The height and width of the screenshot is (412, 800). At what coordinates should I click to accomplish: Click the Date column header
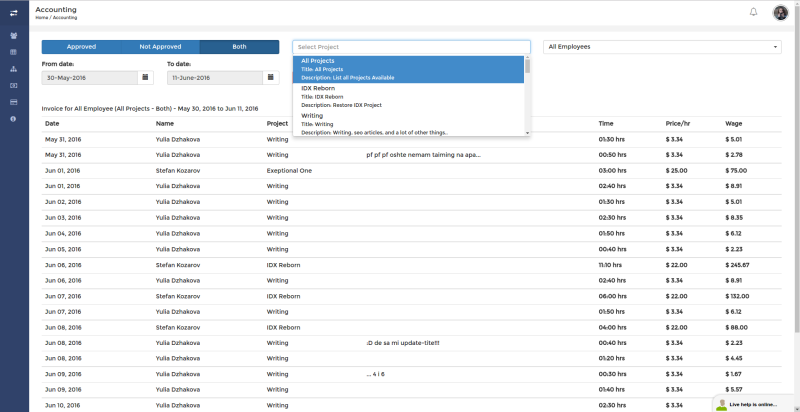[x=52, y=123]
